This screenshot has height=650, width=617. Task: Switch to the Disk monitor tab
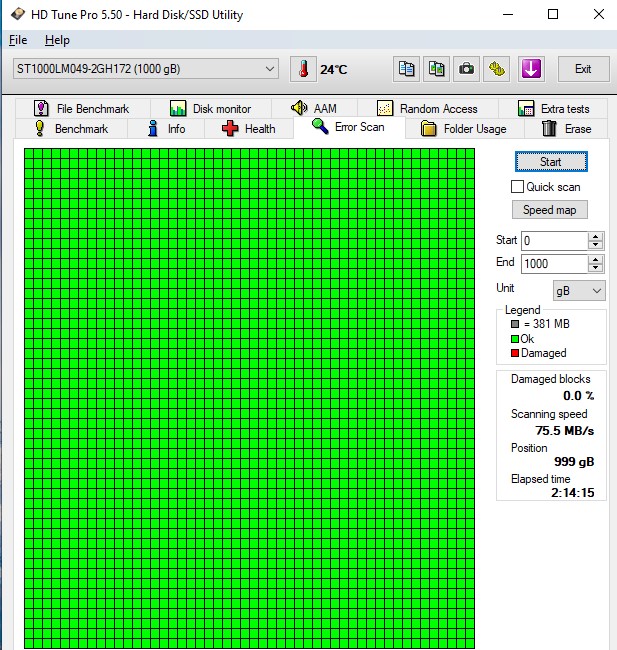click(x=211, y=109)
